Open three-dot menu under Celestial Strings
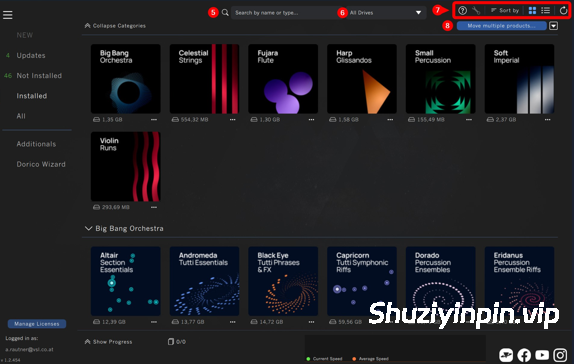574x364 pixels. 232,119
